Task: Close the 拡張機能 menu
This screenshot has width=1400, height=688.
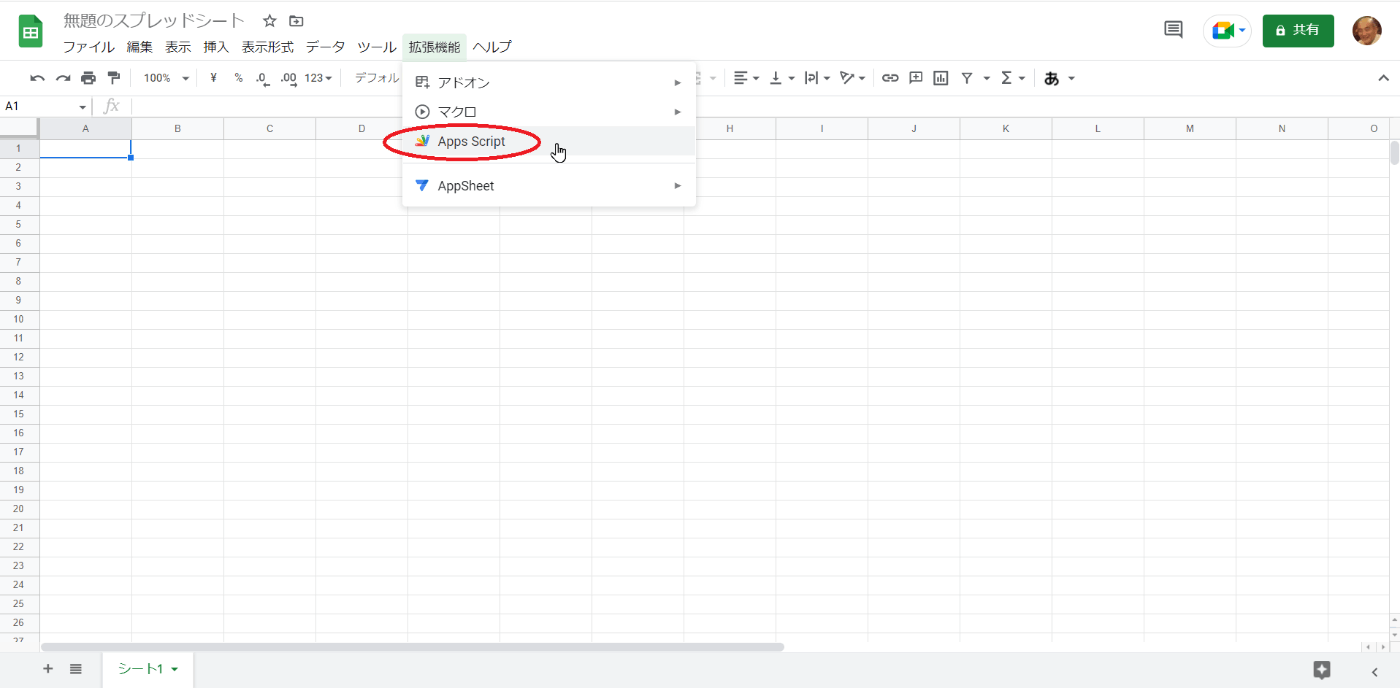Action: [x=434, y=47]
